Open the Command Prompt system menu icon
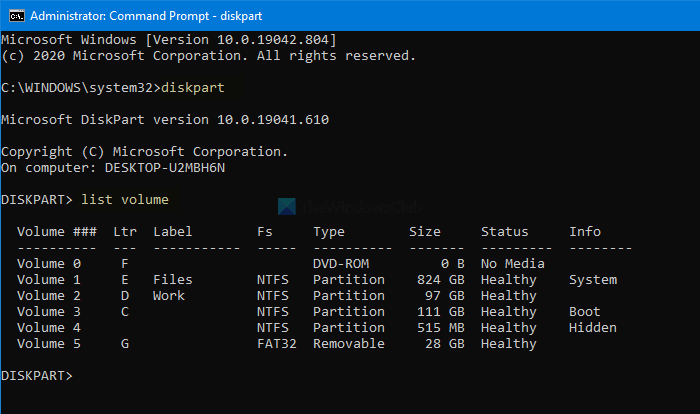 coord(14,16)
